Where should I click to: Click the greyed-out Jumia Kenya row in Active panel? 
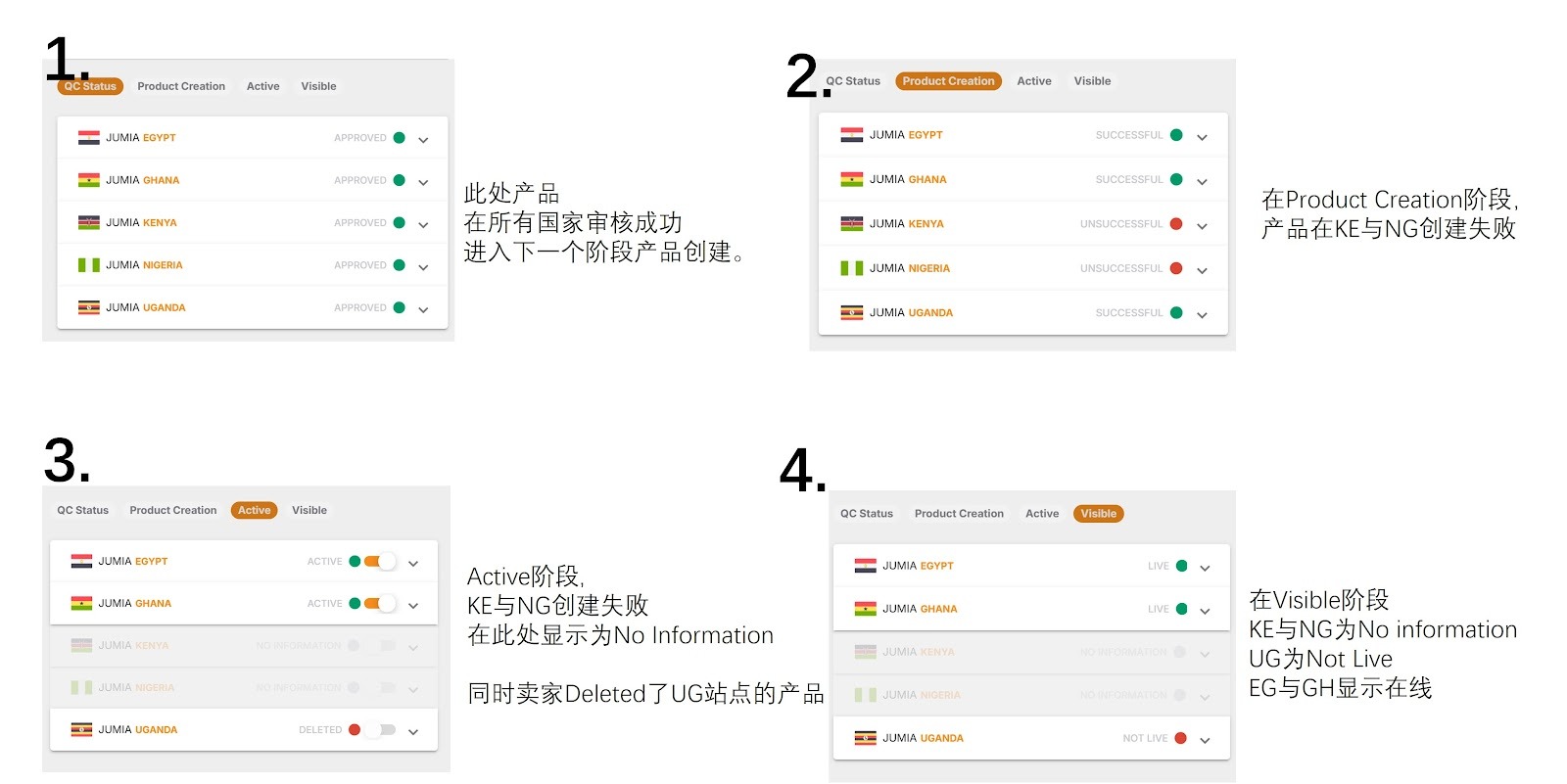coord(244,646)
